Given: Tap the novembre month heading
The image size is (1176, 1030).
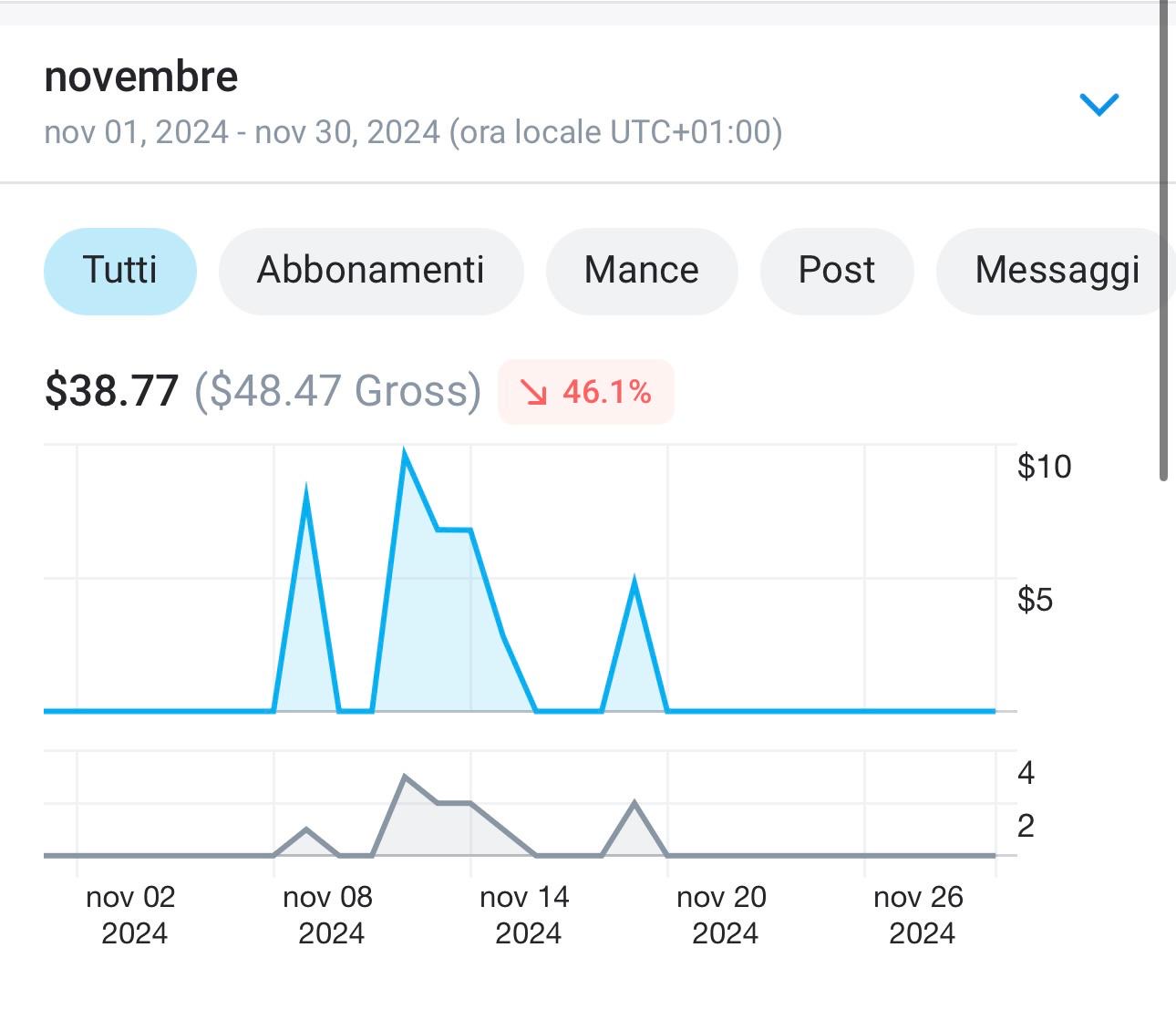Looking at the screenshot, I should pos(141,77).
